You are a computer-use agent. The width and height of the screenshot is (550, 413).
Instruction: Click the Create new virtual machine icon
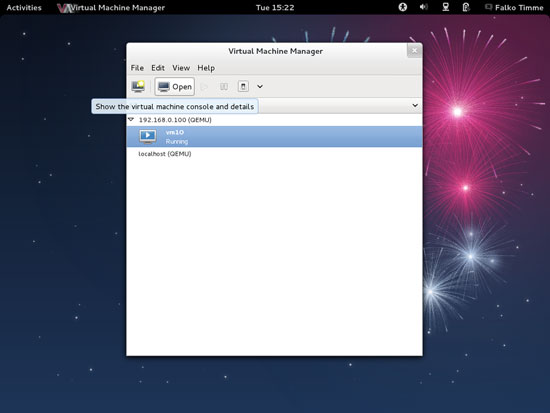[138, 86]
